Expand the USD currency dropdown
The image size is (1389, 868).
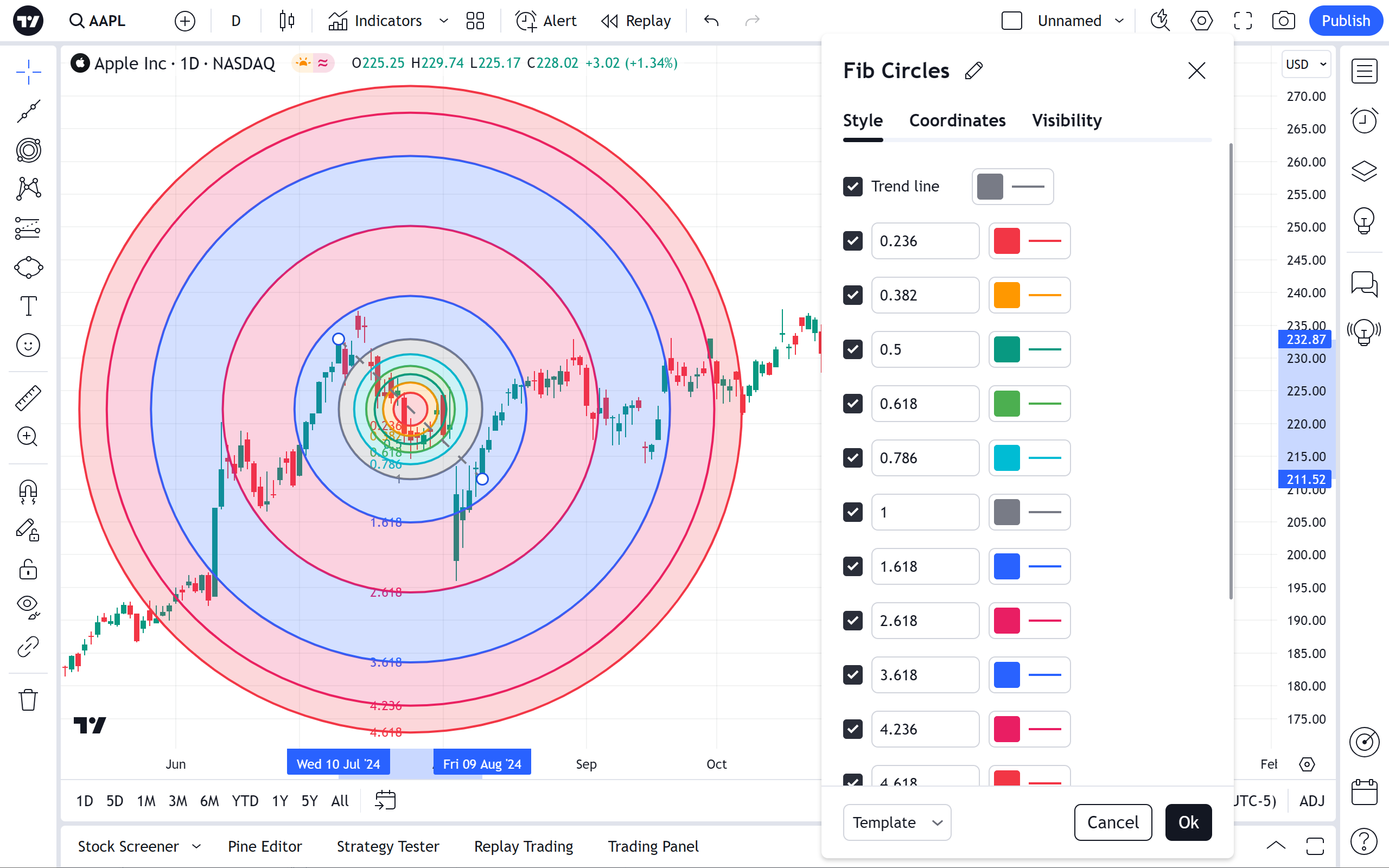click(x=1305, y=63)
